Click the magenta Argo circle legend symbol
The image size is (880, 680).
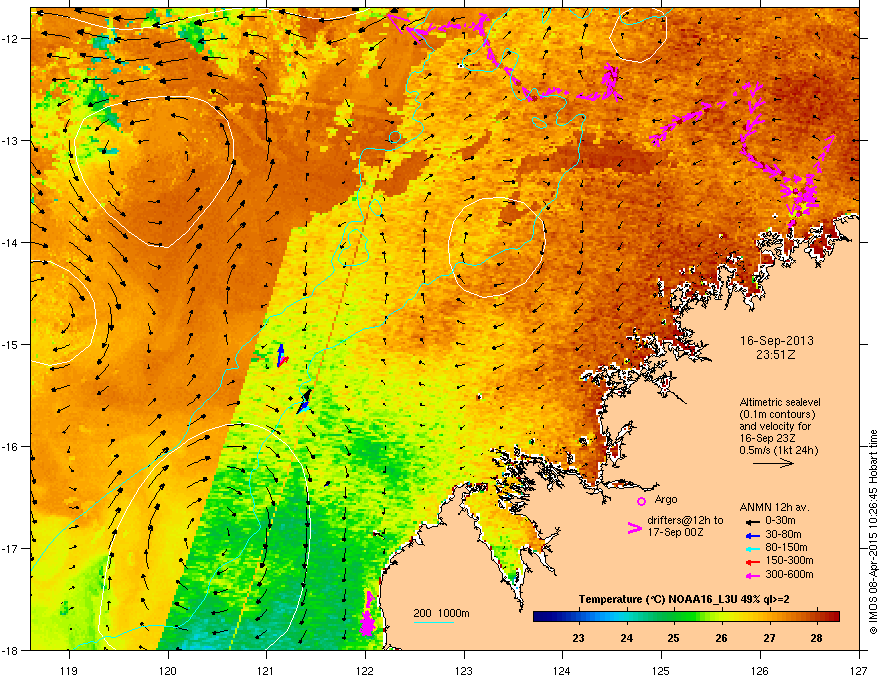pos(641,501)
